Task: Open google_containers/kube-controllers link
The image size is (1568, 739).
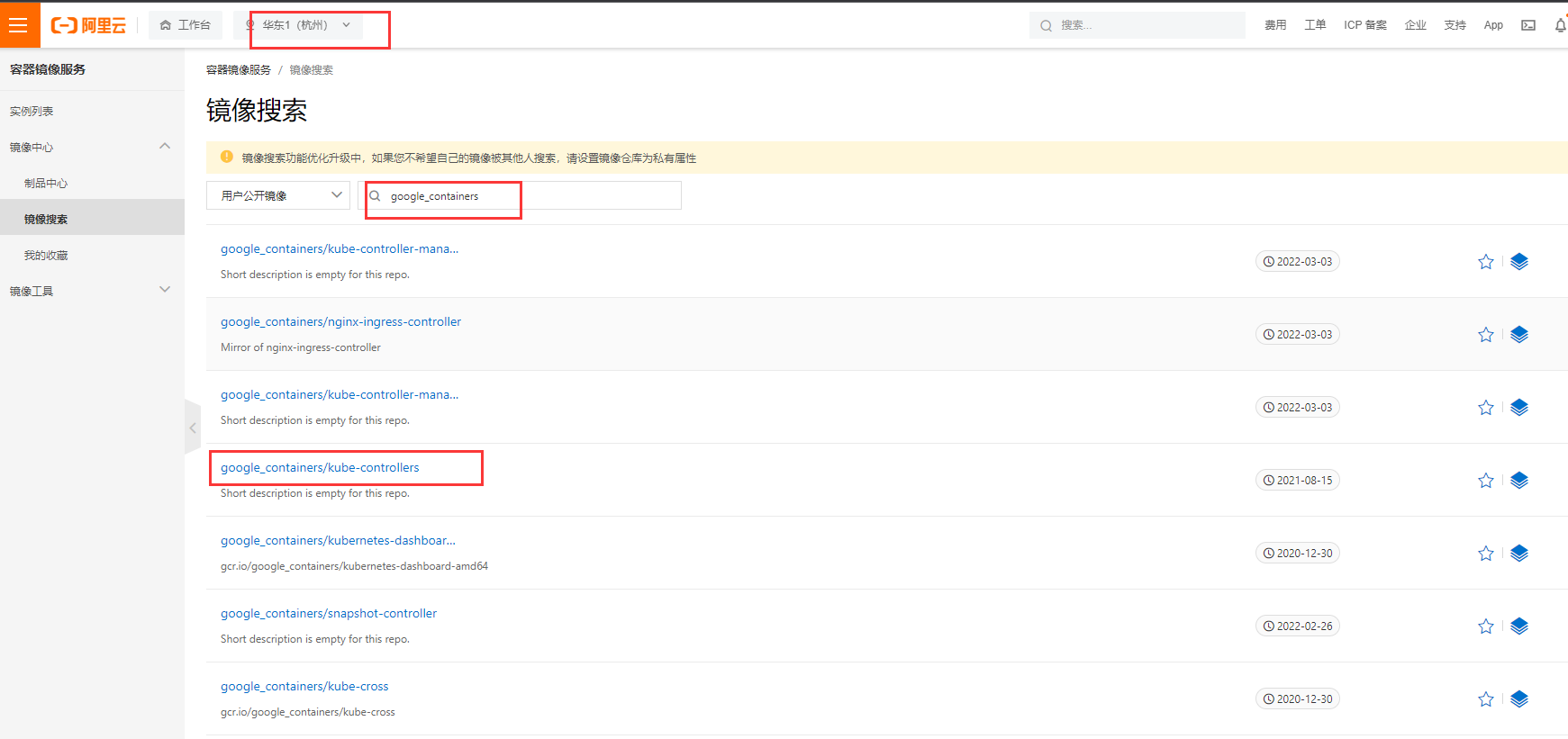Action: [320, 468]
